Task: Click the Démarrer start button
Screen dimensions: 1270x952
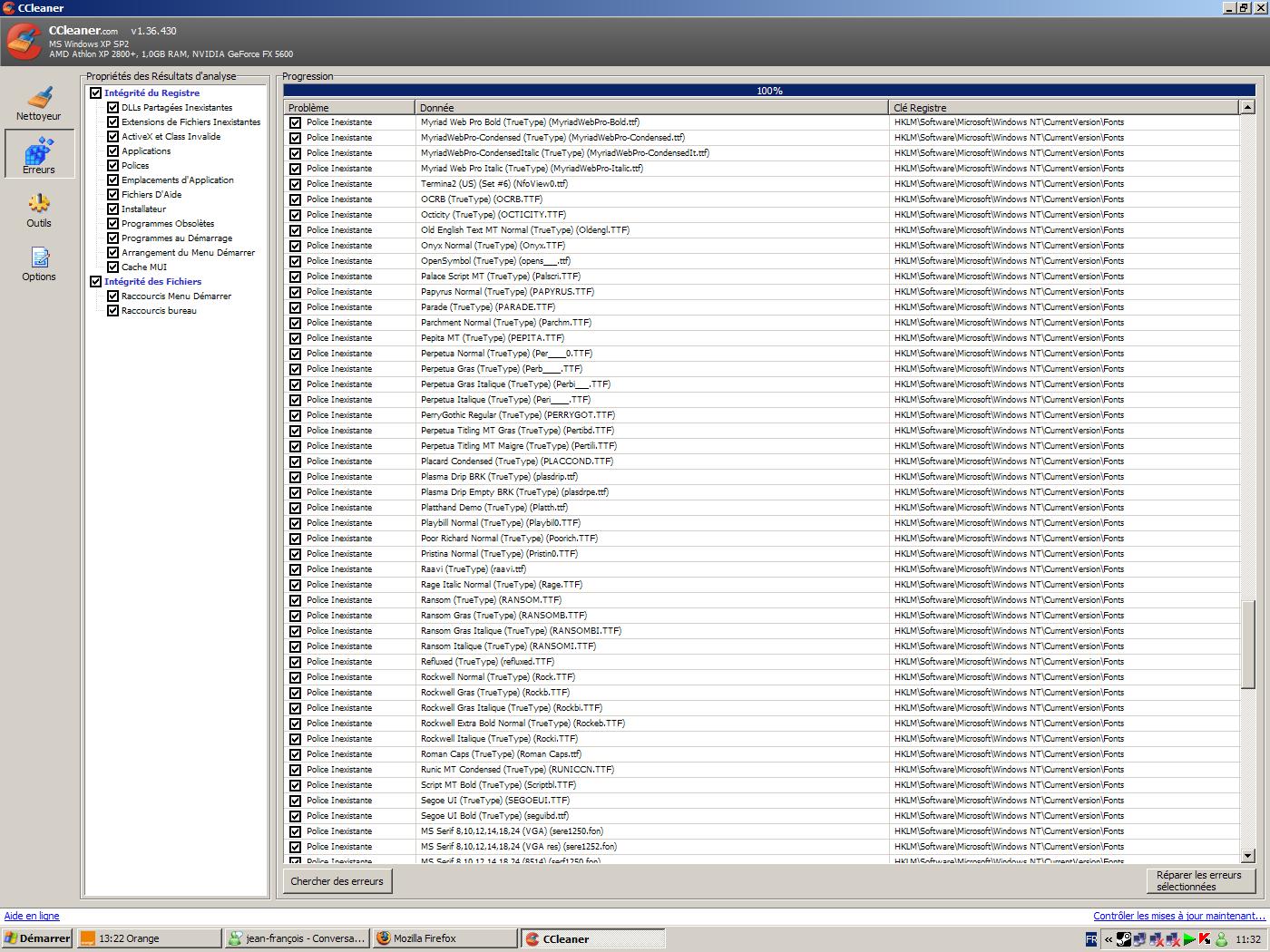Action: (x=36, y=938)
